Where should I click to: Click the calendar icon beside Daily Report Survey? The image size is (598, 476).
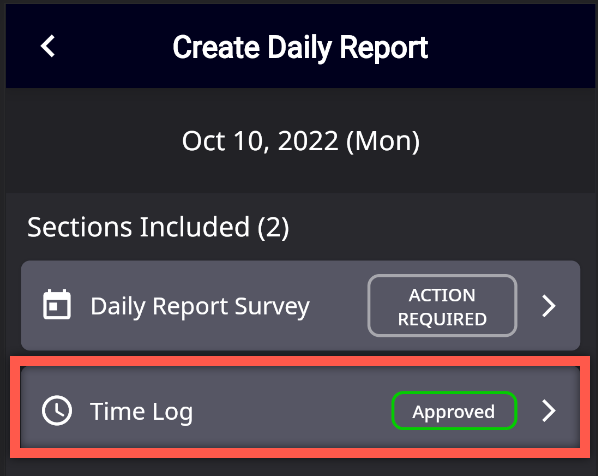(57, 304)
